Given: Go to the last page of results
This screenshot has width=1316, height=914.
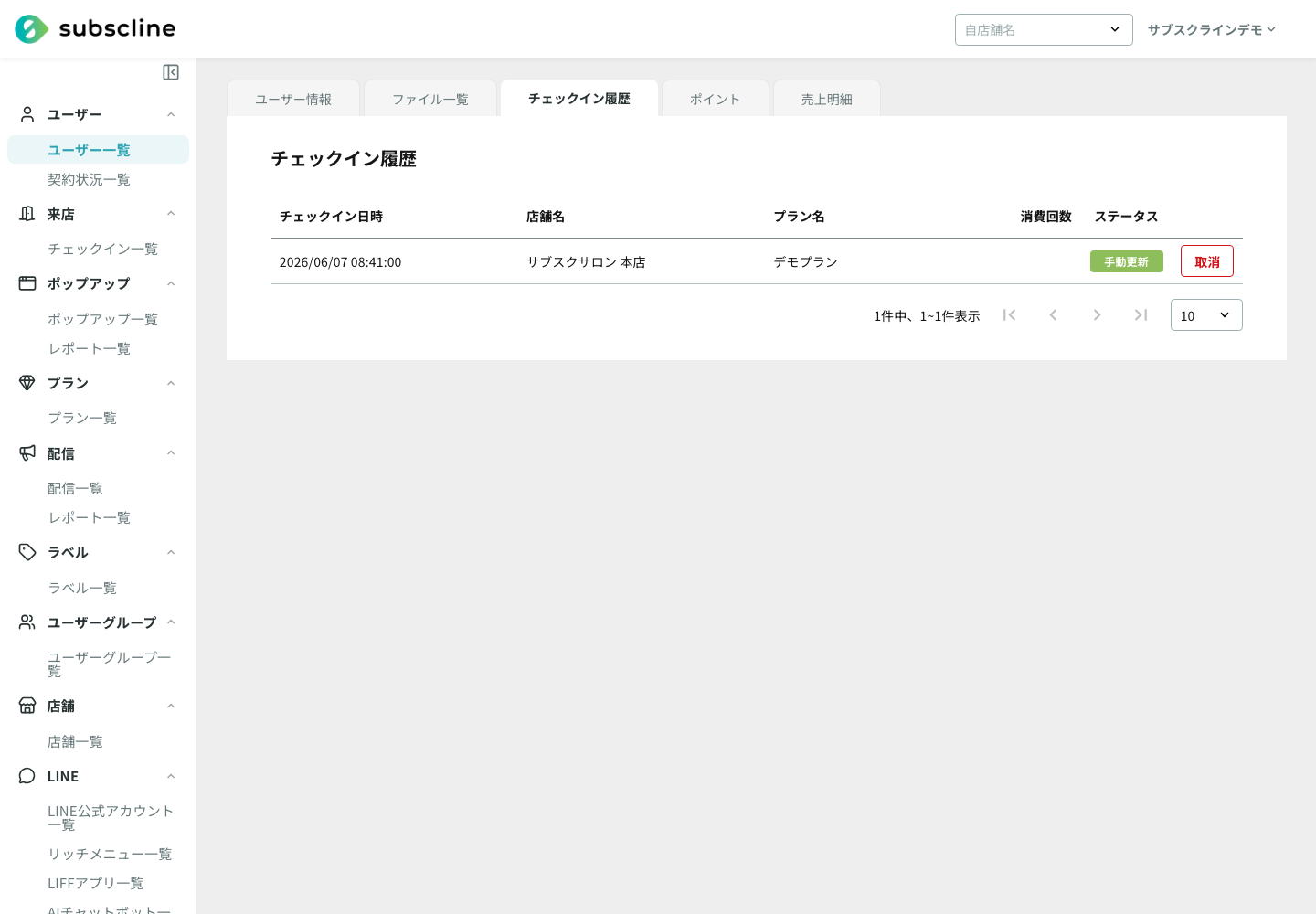Looking at the screenshot, I should 1141,315.
